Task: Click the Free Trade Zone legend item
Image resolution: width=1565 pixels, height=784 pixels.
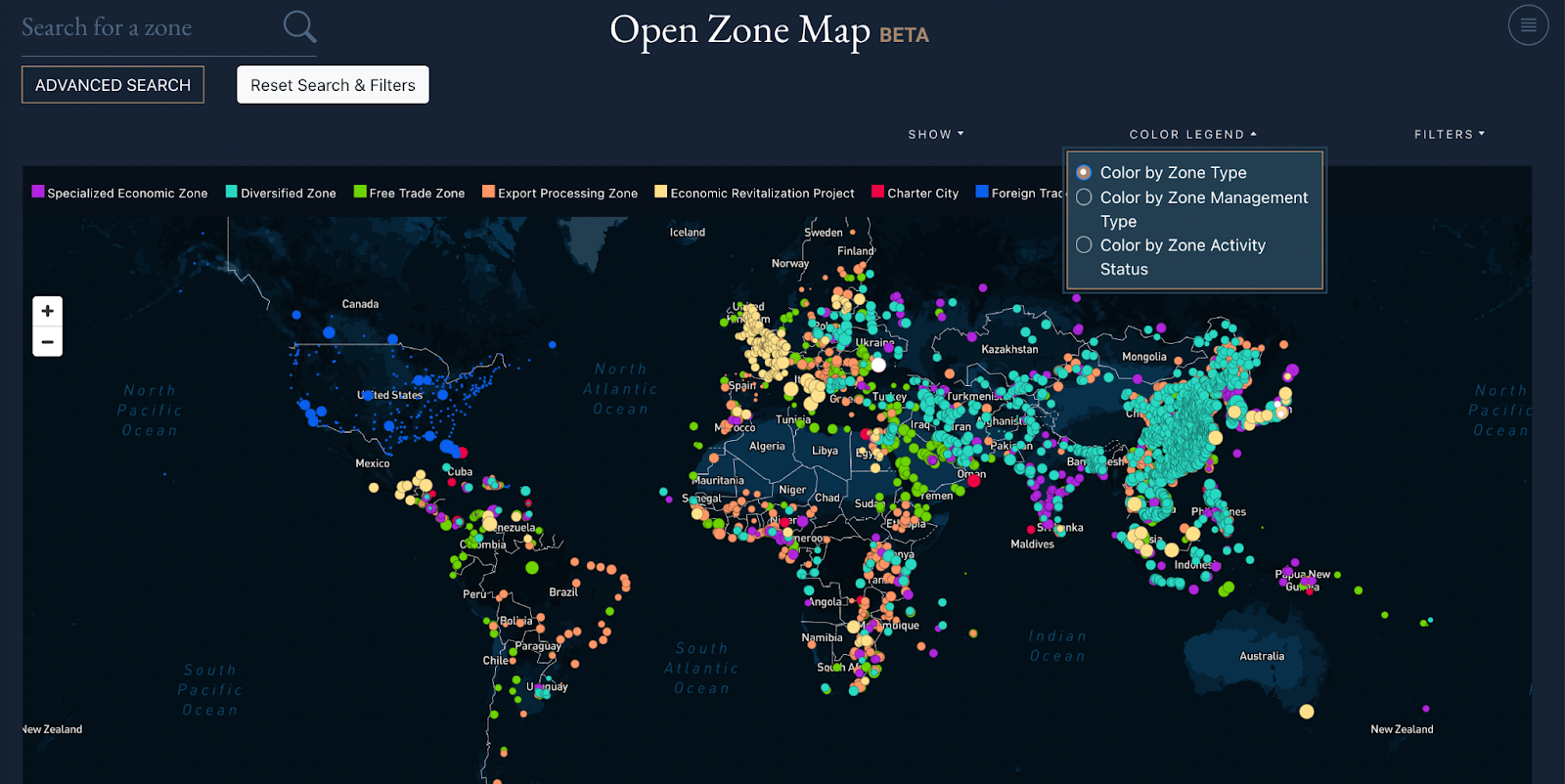Action: (x=409, y=193)
